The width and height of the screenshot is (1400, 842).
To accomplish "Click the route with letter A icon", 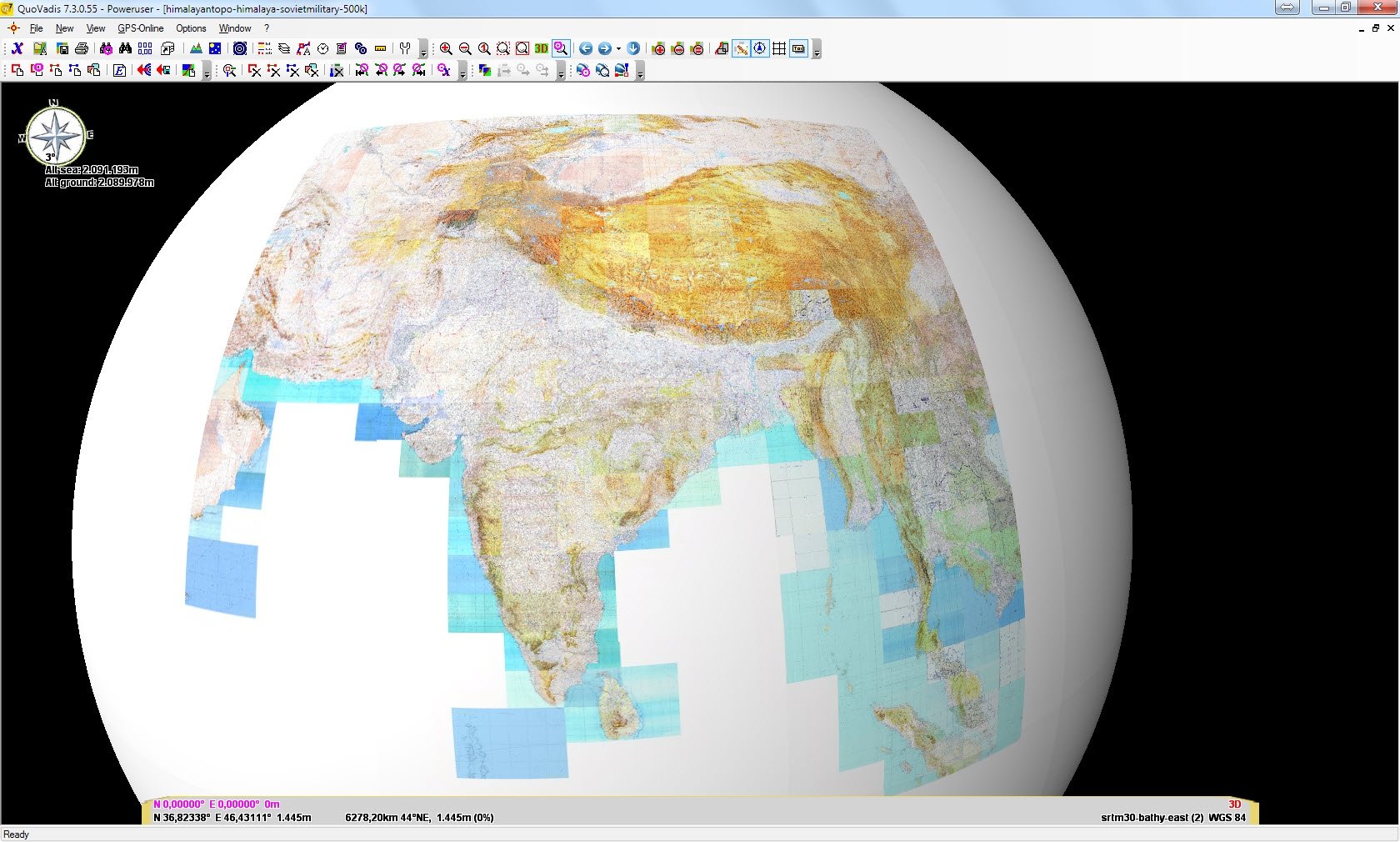I will pyautogui.click(x=303, y=48).
